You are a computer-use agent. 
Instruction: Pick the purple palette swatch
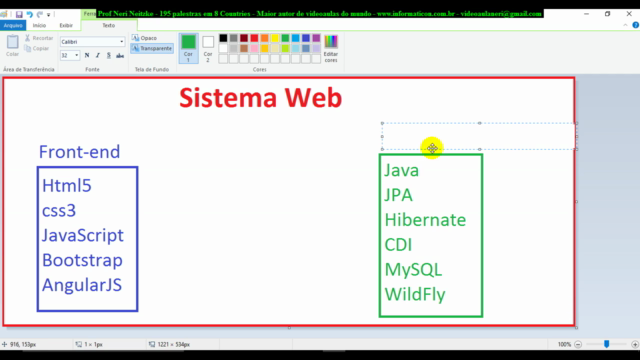[x=316, y=38]
